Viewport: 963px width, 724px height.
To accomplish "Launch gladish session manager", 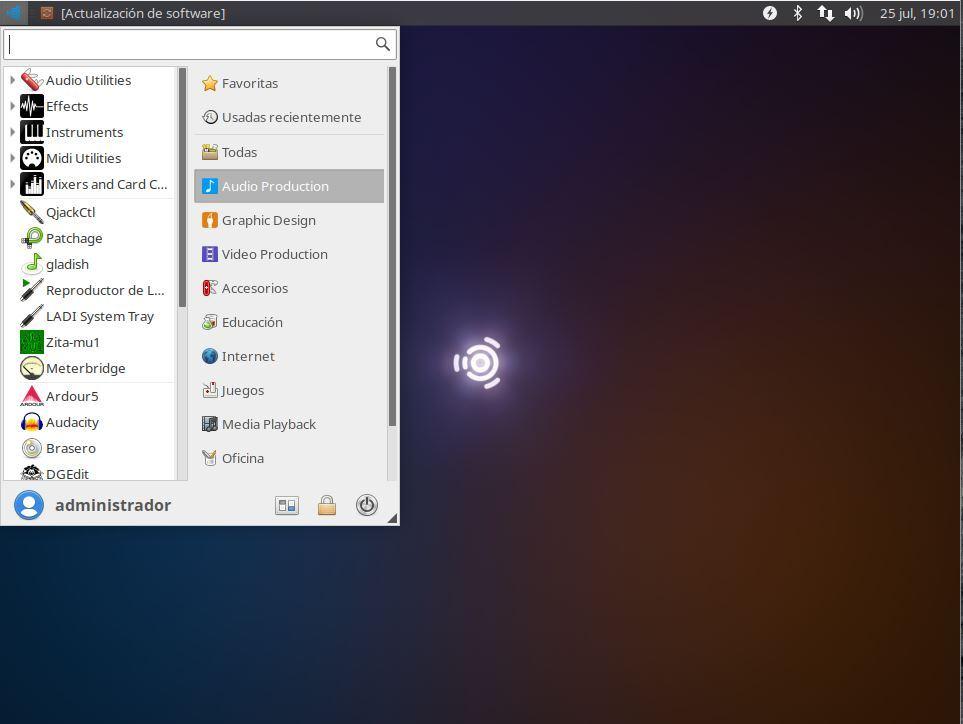I will click(x=67, y=264).
